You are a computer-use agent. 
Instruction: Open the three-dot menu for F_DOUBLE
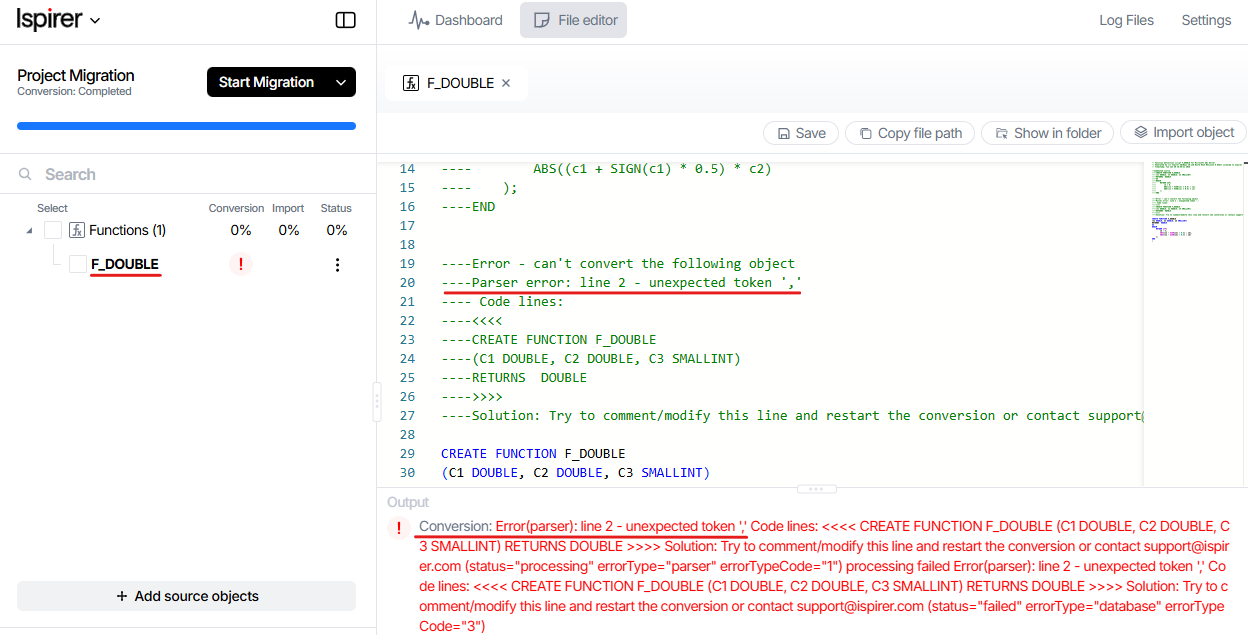337,265
